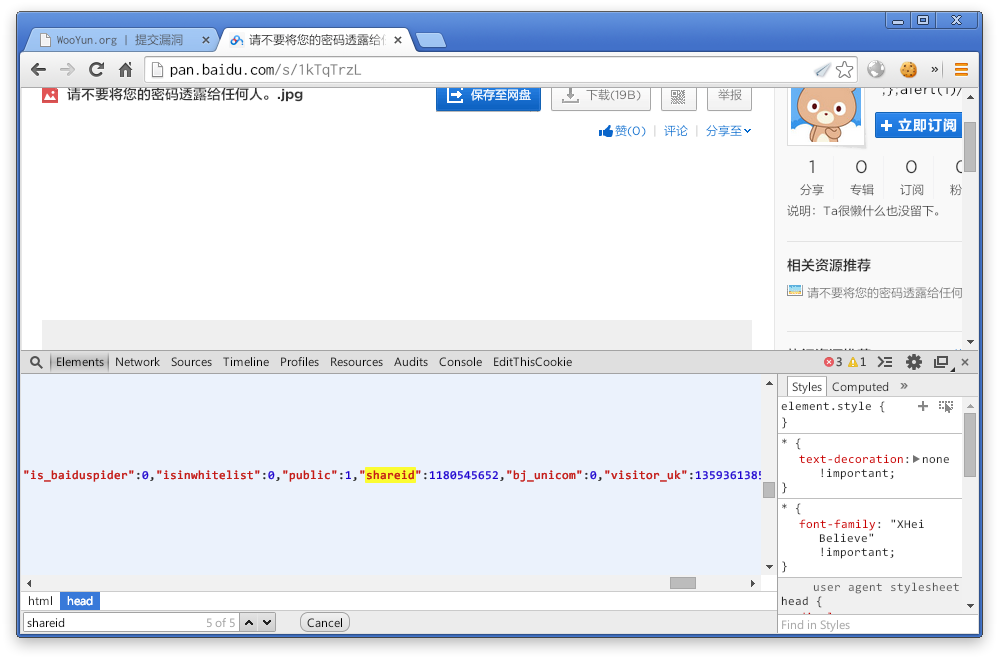Subscribe with the 立即订阅 button
The height and width of the screenshot is (659, 999).
tap(918, 125)
